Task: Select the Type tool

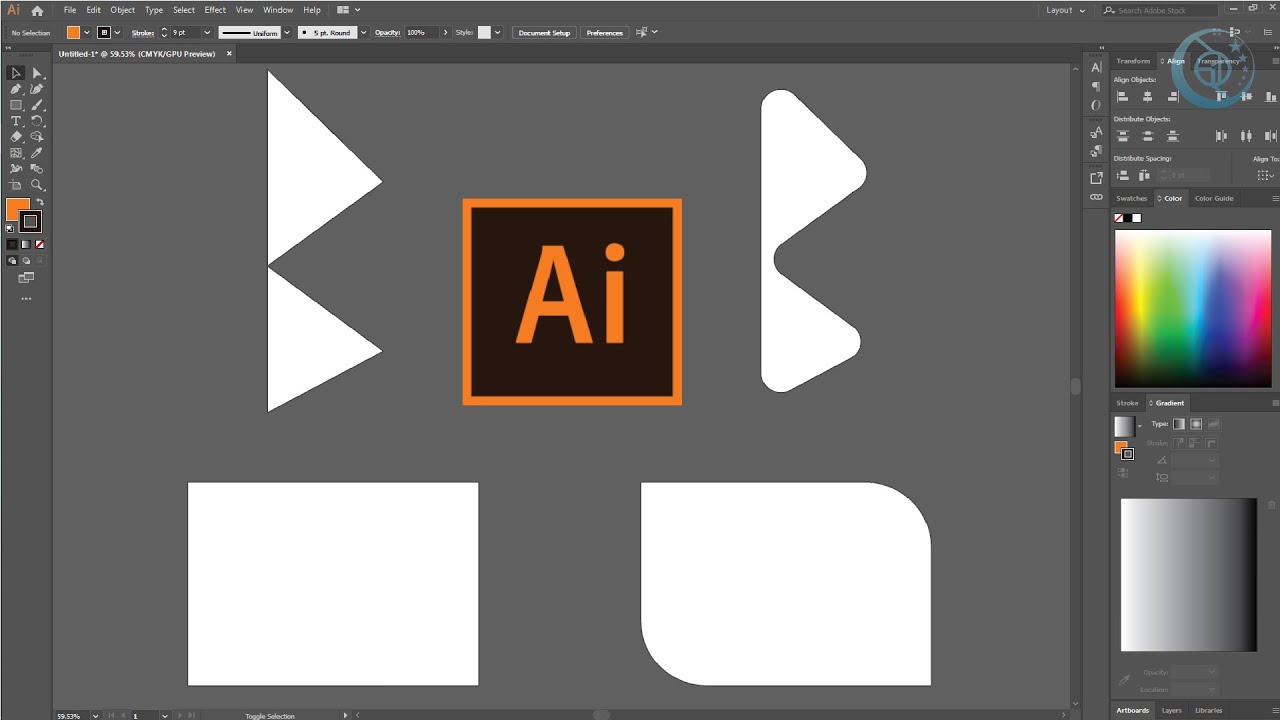Action: pyautogui.click(x=16, y=121)
